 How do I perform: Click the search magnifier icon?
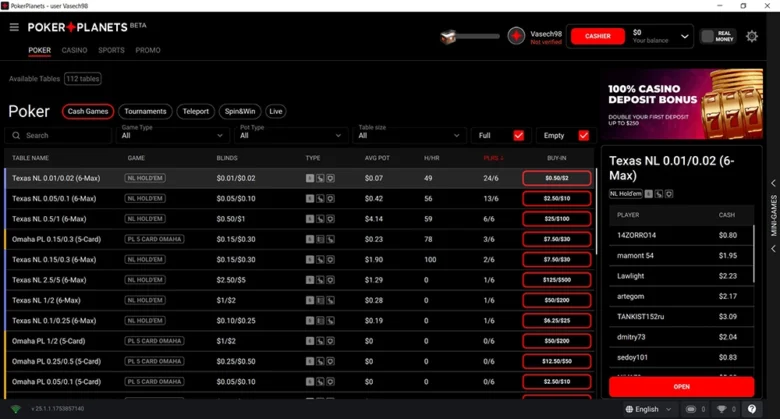point(16,135)
